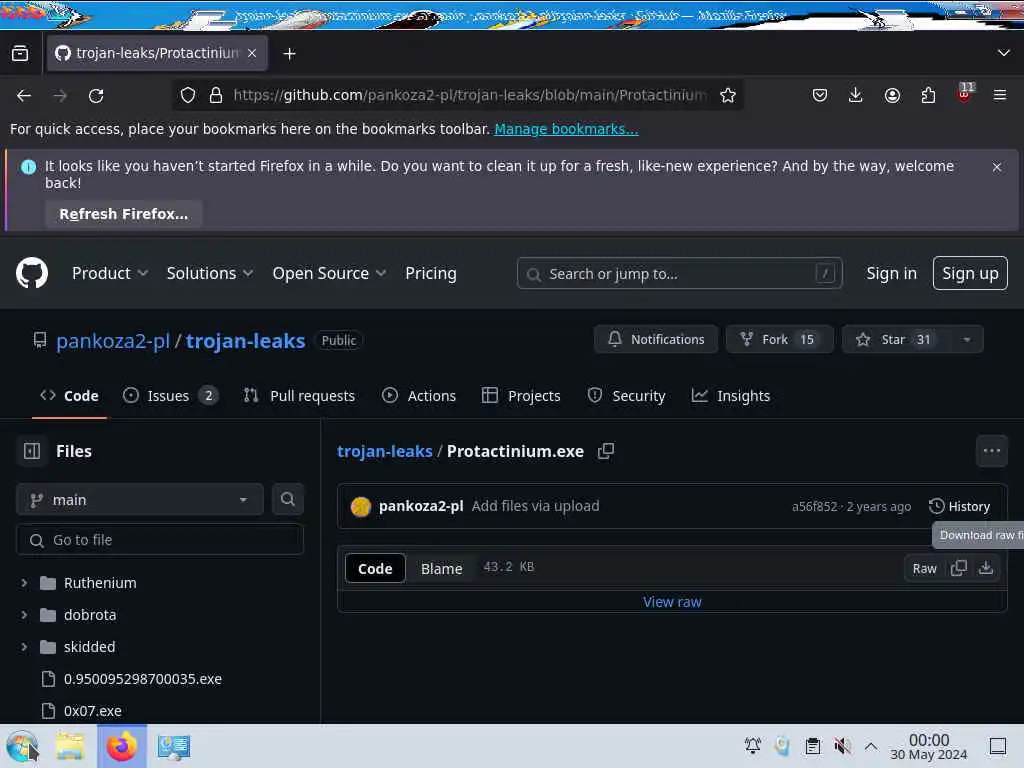This screenshot has width=1024, height=768.
Task: Click the uBlock extension icon with badge
Action: click(x=965, y=93)
